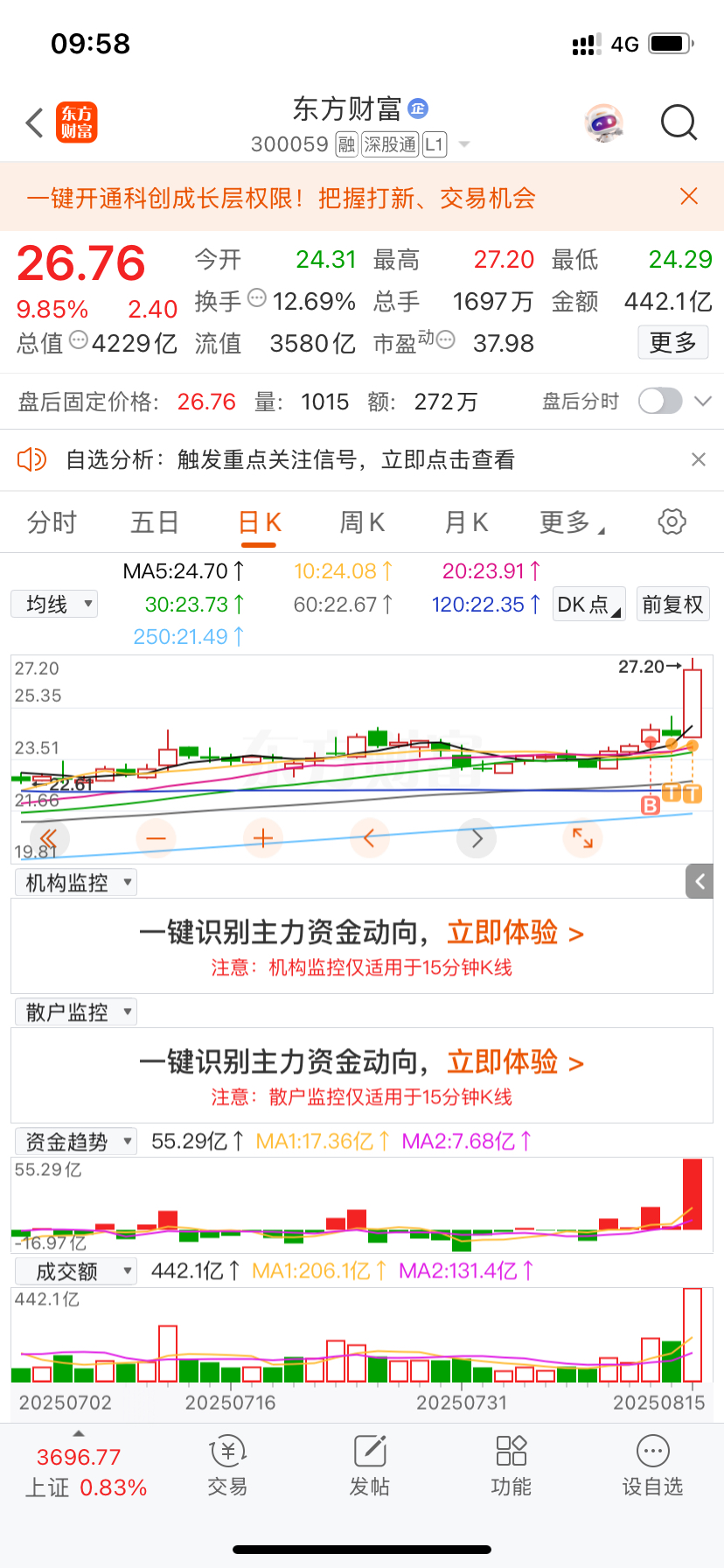Open the DK点 dropdown
The width and height of the screenshot is (724, 1568).
tap(589, 605)
